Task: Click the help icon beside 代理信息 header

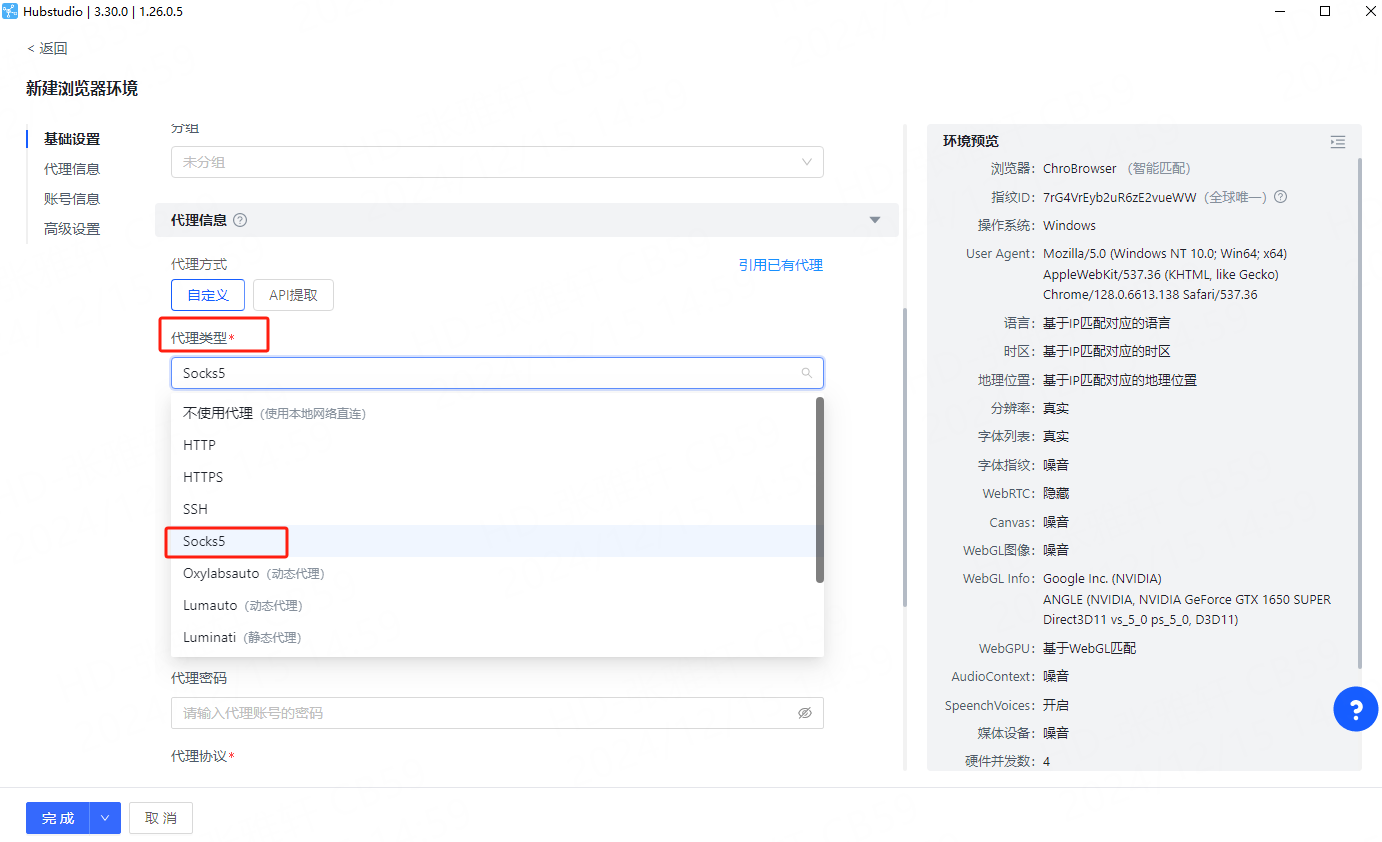Action: coord(240,220)
